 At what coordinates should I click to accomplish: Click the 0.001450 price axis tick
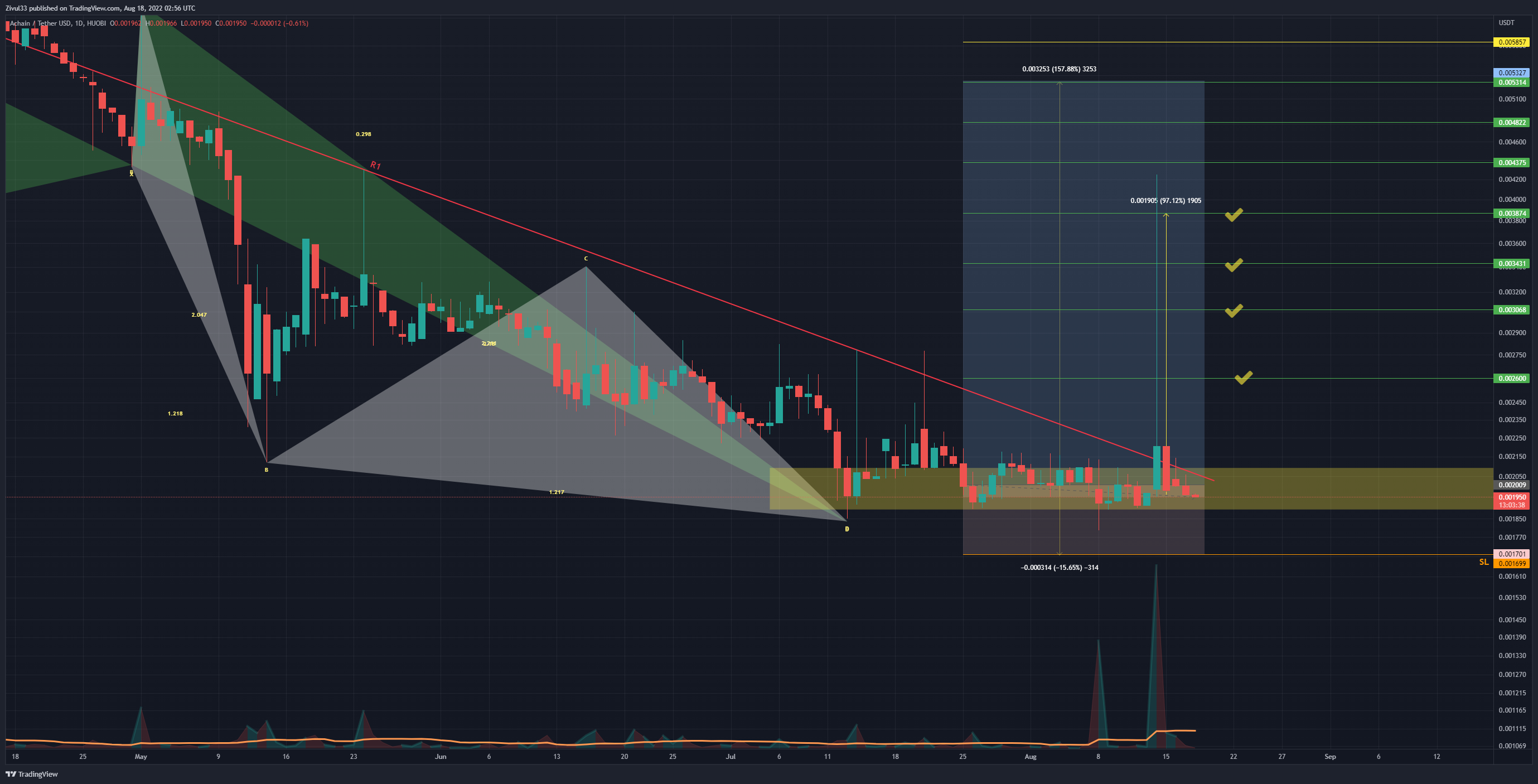[1512, 620]
